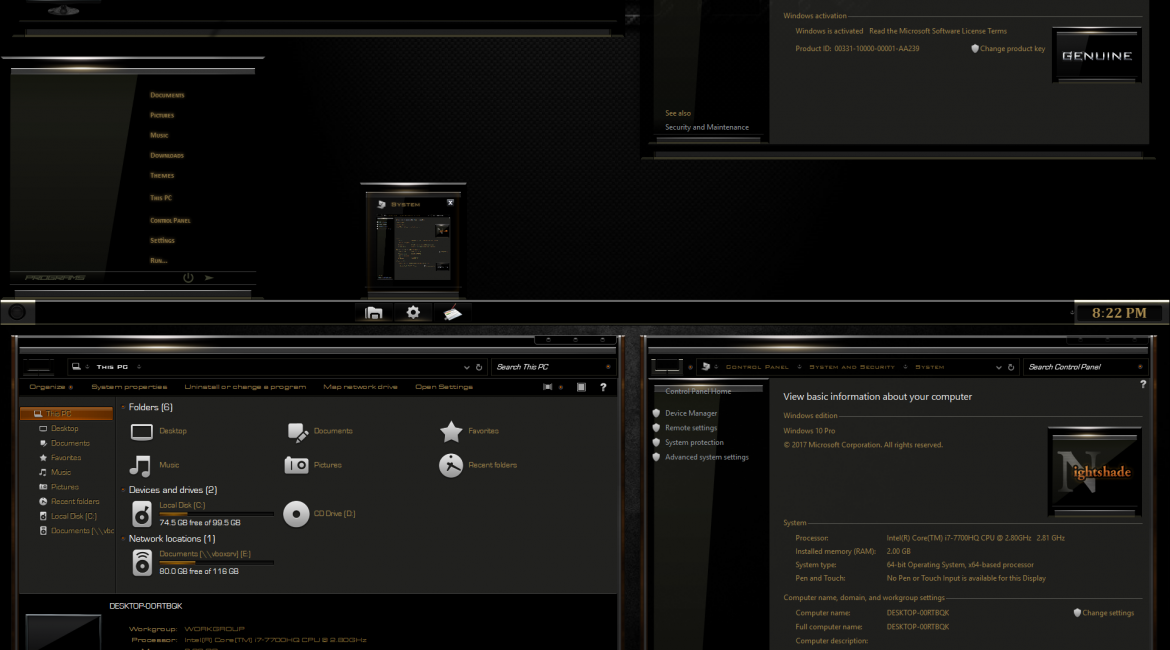Select the Documents (\\vboxsrv) (E:) network drive
This screenshot has height=650, width=1170.
point(142,563)
